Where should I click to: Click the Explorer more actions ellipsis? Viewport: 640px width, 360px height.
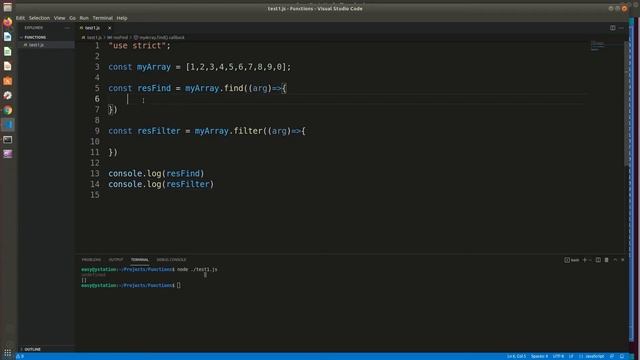(x=67, y=28)
